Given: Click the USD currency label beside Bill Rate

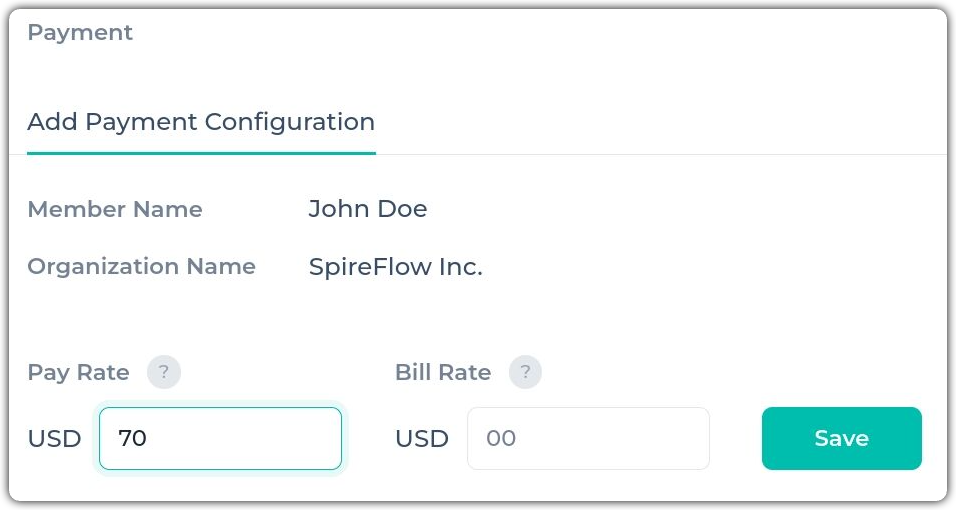Looking at the screenshot, I should pos(422,439).
